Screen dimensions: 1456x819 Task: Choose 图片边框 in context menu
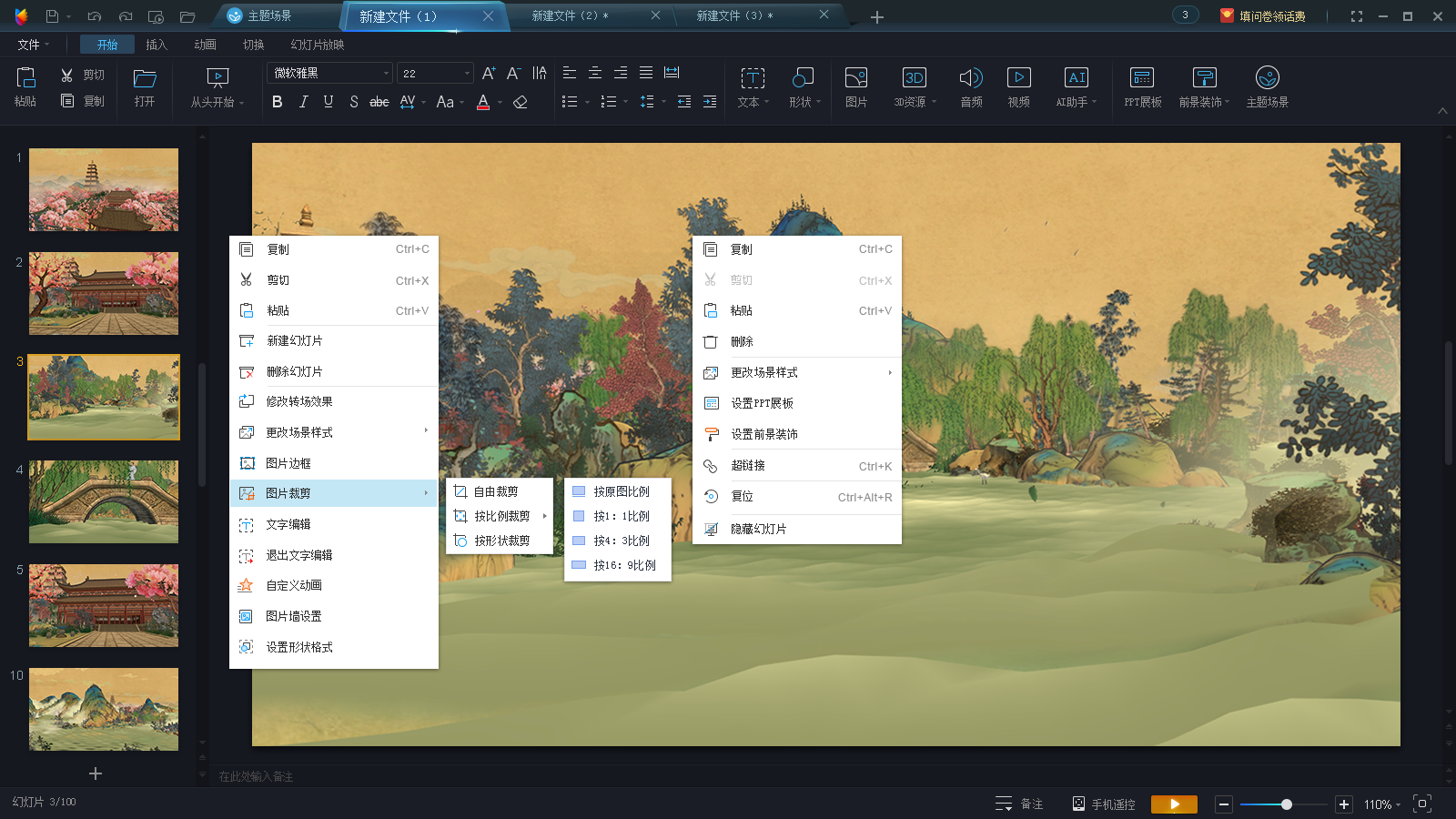[x=334, y=463]
